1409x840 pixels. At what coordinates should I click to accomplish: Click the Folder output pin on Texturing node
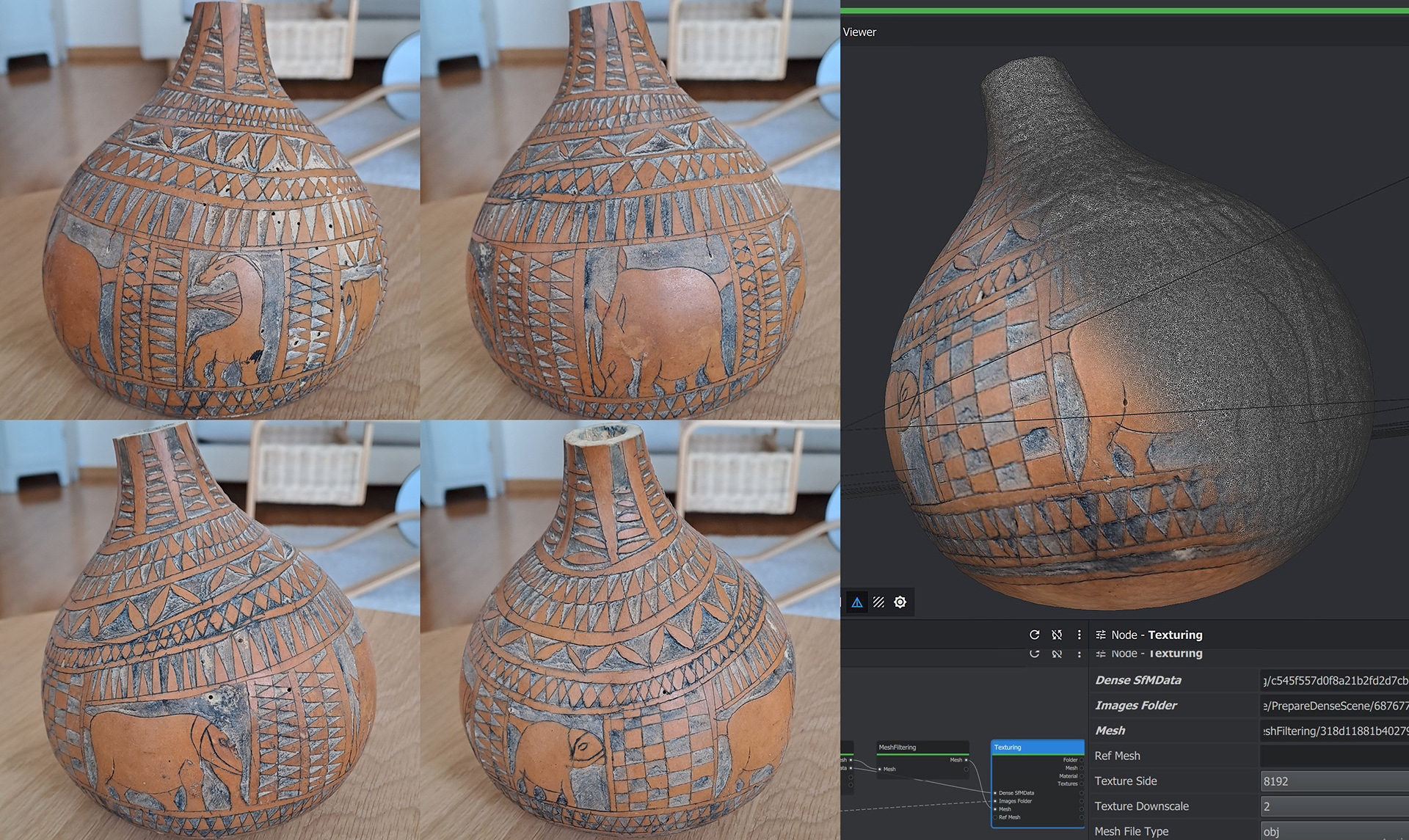click(x=1082, y=760)
